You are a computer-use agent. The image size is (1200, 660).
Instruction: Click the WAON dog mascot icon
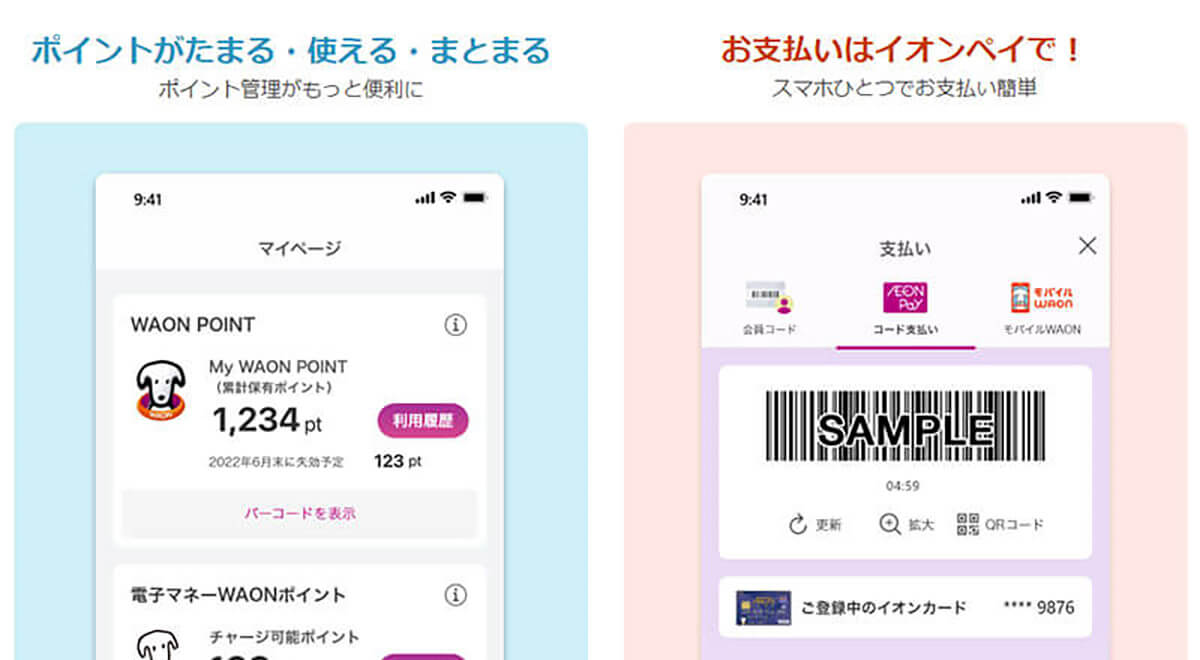160,390
